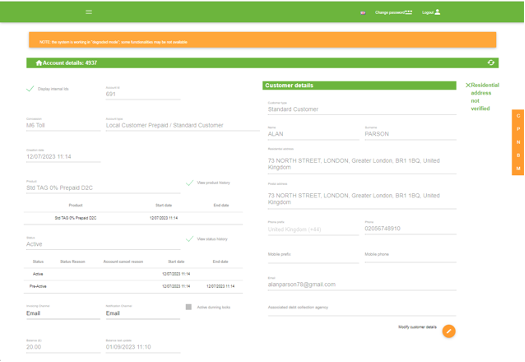Open the Product field Std TAG 0% Prepaid D2C

coord(103,188)
